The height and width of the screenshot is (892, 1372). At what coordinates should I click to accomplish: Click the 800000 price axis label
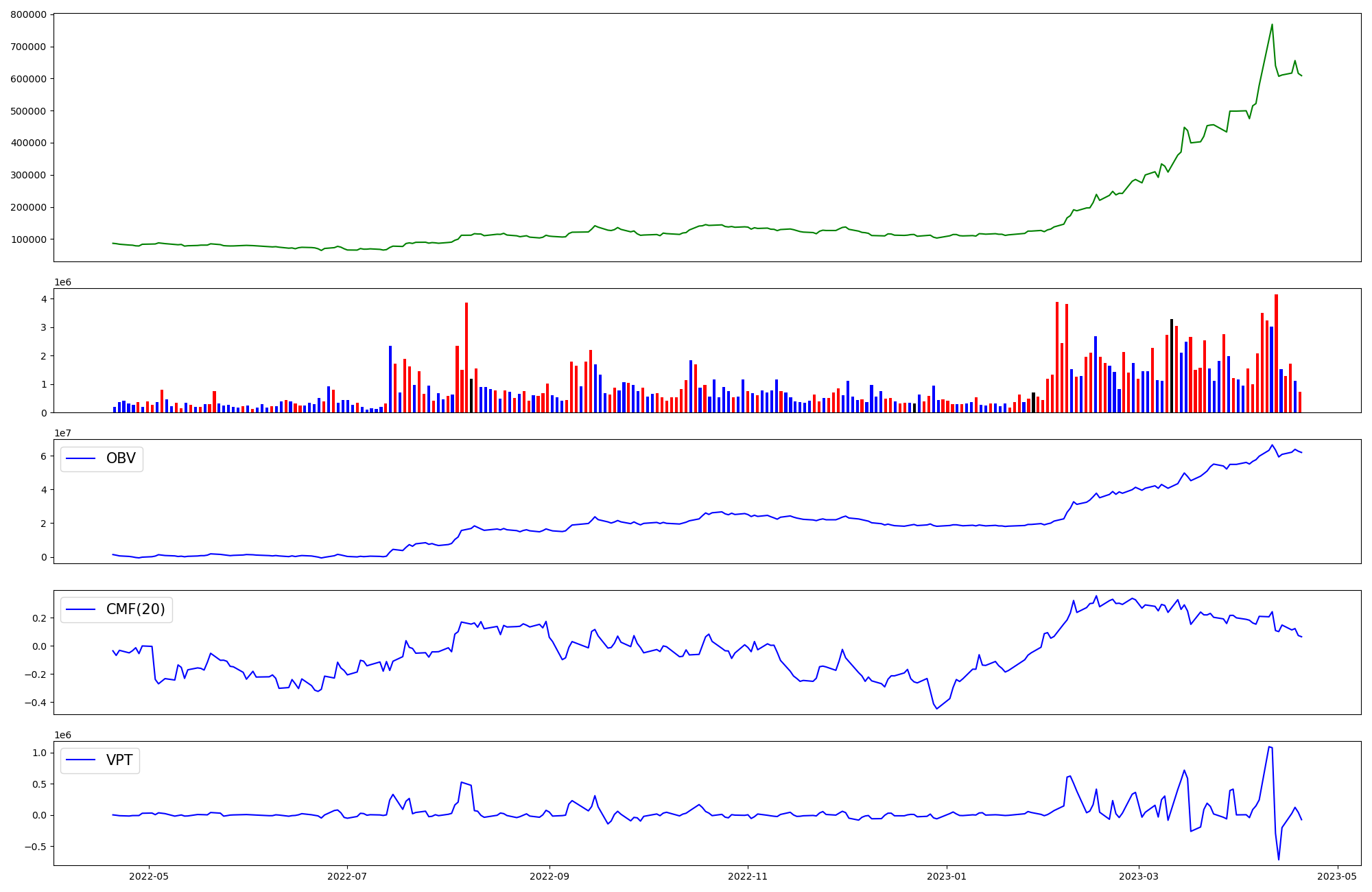29,14
